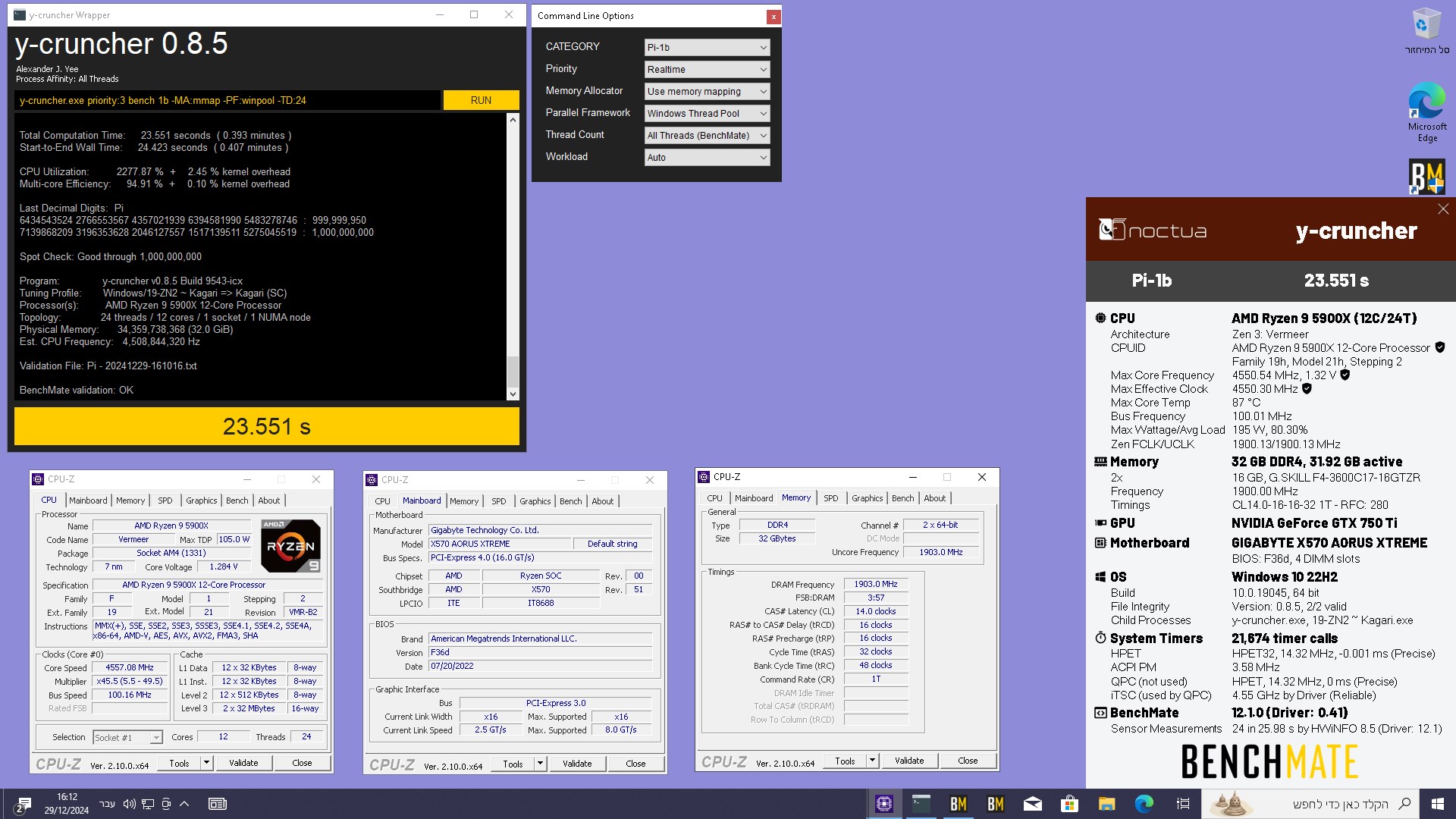This screenshot has width=1456, height=819.
Task: Click the Noctua logo in BenchMate panel
Action: (1153, 230)
